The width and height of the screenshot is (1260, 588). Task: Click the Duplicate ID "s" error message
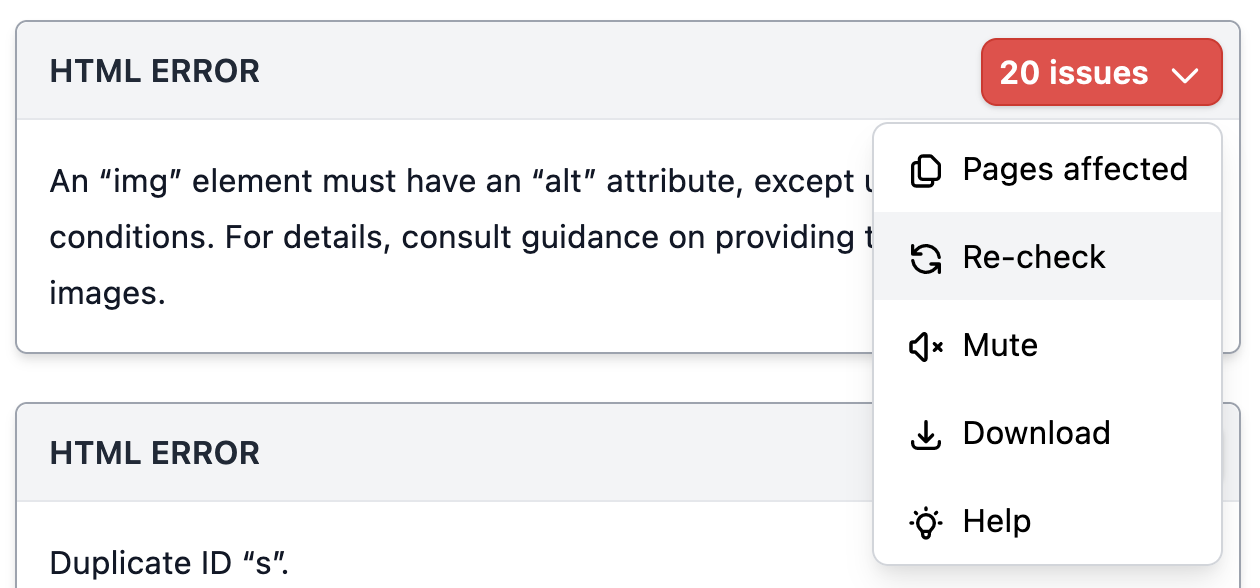click(x=170, y=562)
